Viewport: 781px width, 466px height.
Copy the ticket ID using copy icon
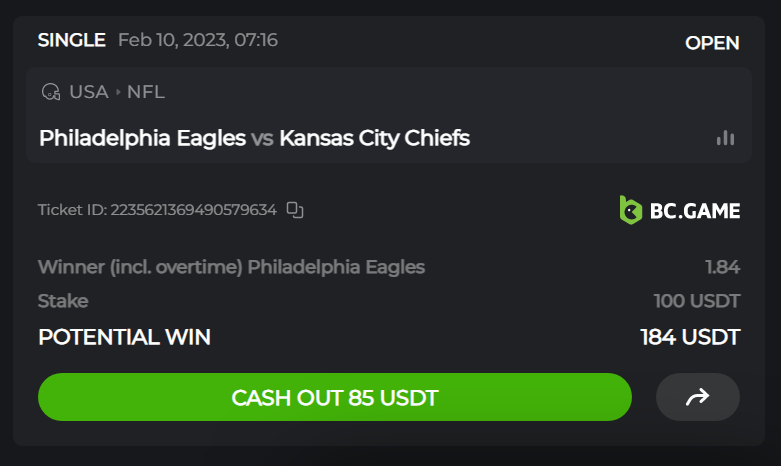(295, 210)
